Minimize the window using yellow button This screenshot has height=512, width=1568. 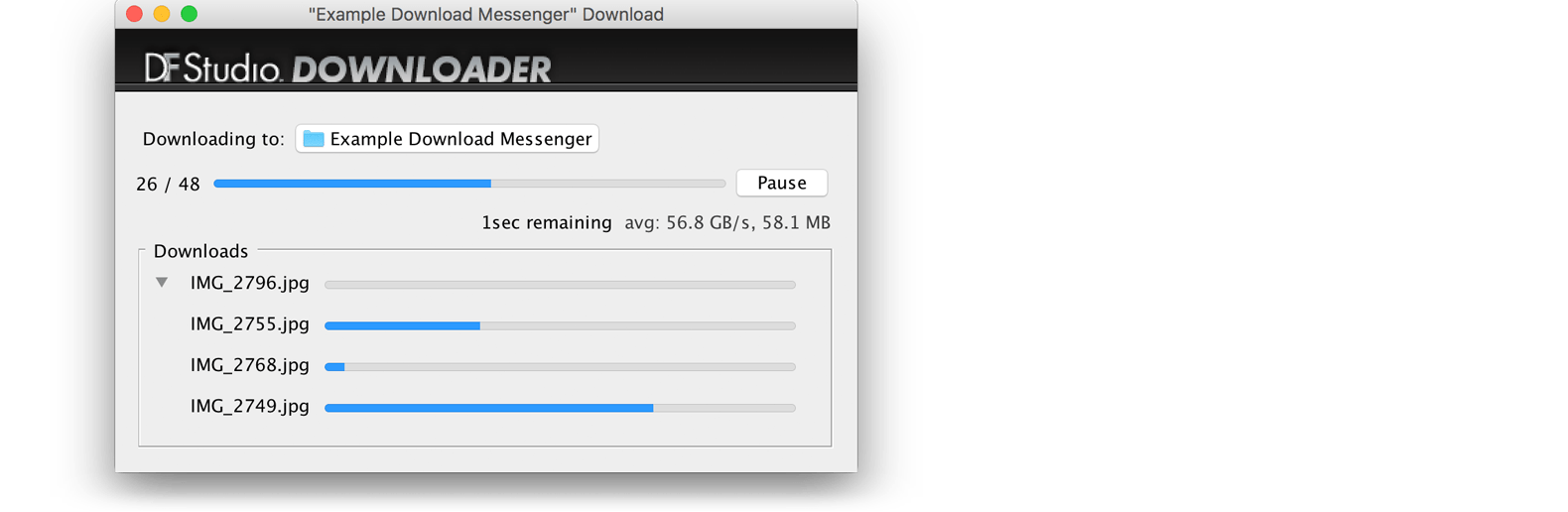point(162,14)
